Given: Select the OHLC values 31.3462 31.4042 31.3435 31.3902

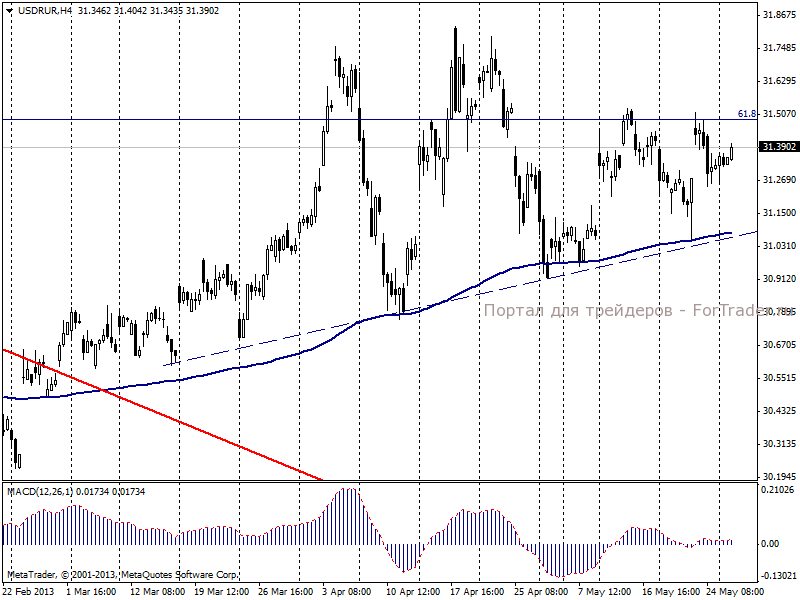Looking at the screenshot, I should [x=148, y=11].
